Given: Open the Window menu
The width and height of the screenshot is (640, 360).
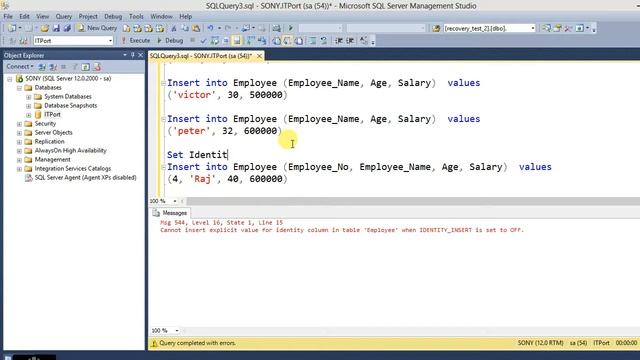Looking at the screenshot, I should pyautogui.click(x=161, y=16).
